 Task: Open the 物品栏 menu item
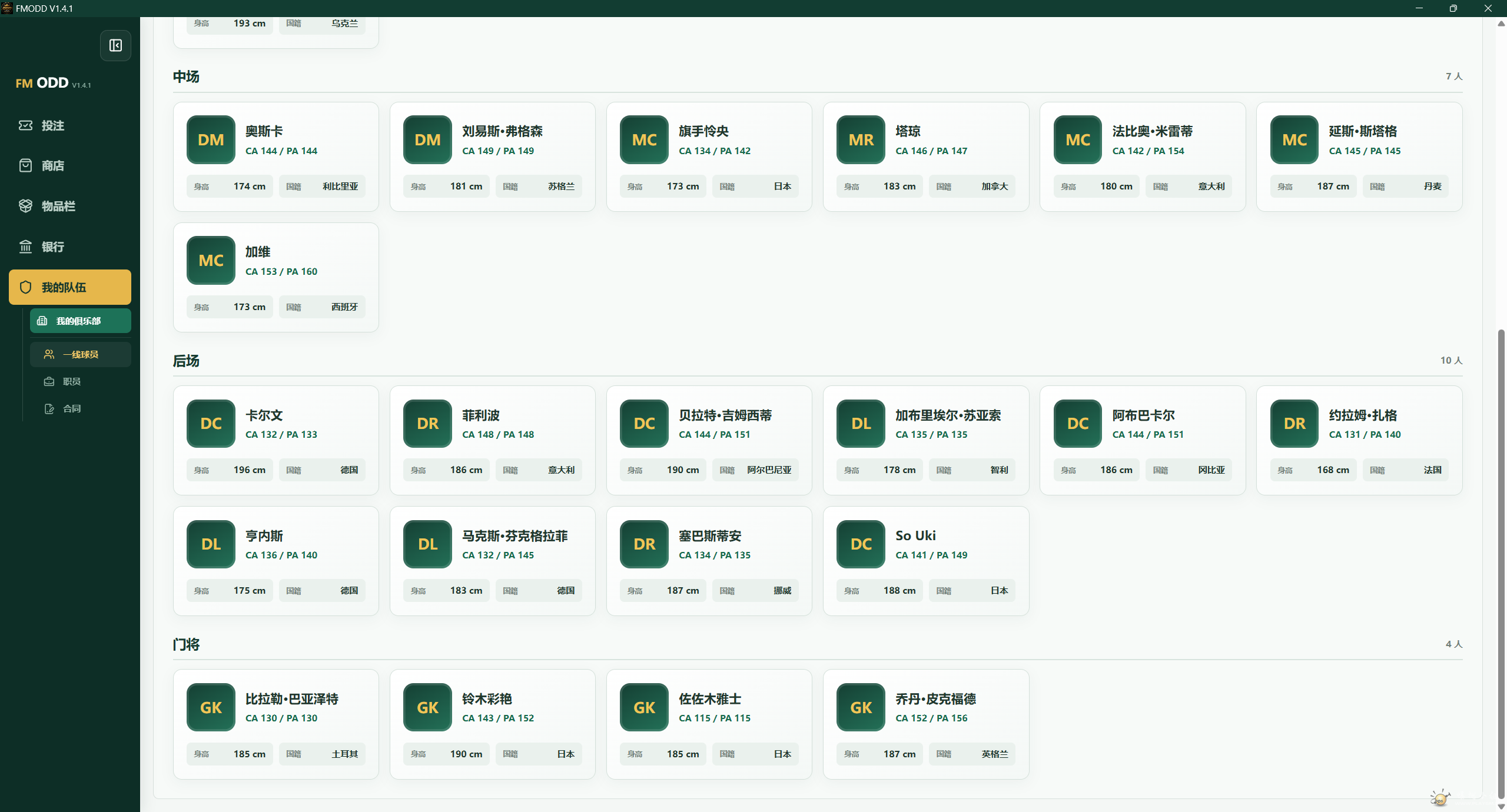70,206
